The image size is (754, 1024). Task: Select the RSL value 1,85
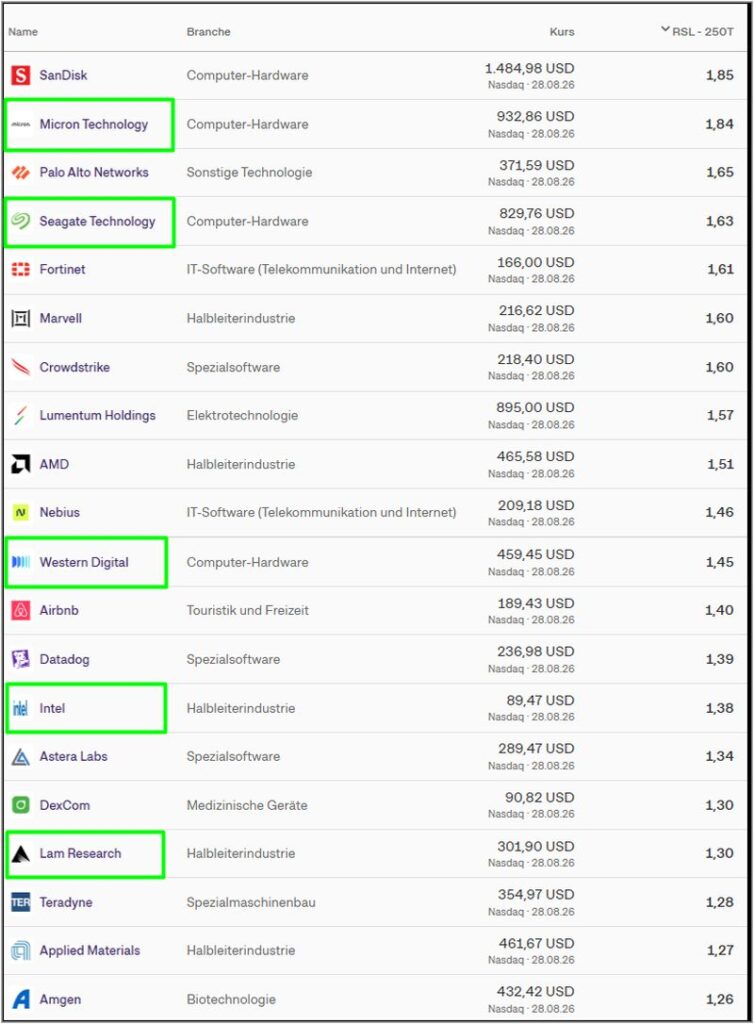pyautogui.click(x=720, y=75)
